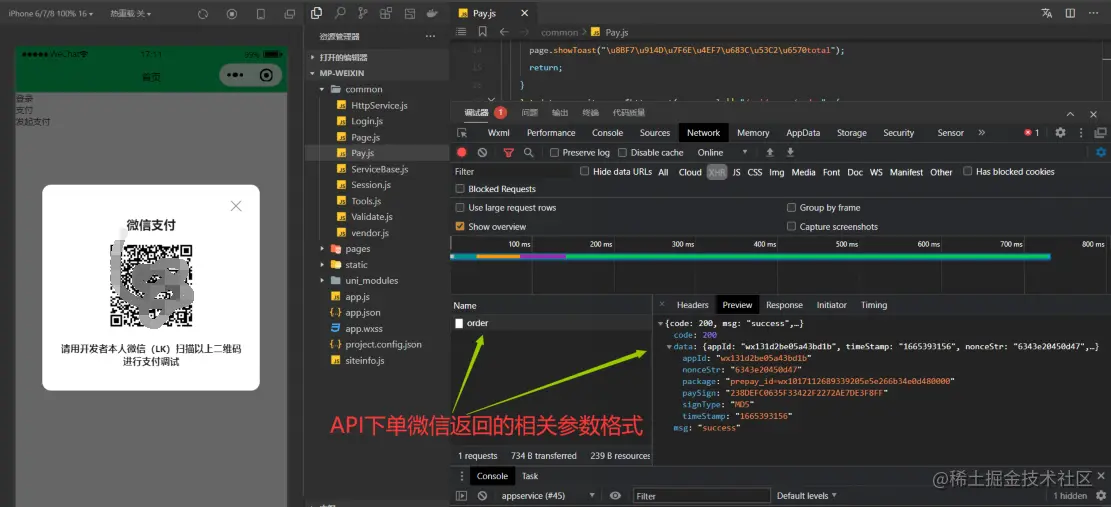Uncheck the Show overview checkbox
Screen dimensions: 1111x507
[461, 227]
